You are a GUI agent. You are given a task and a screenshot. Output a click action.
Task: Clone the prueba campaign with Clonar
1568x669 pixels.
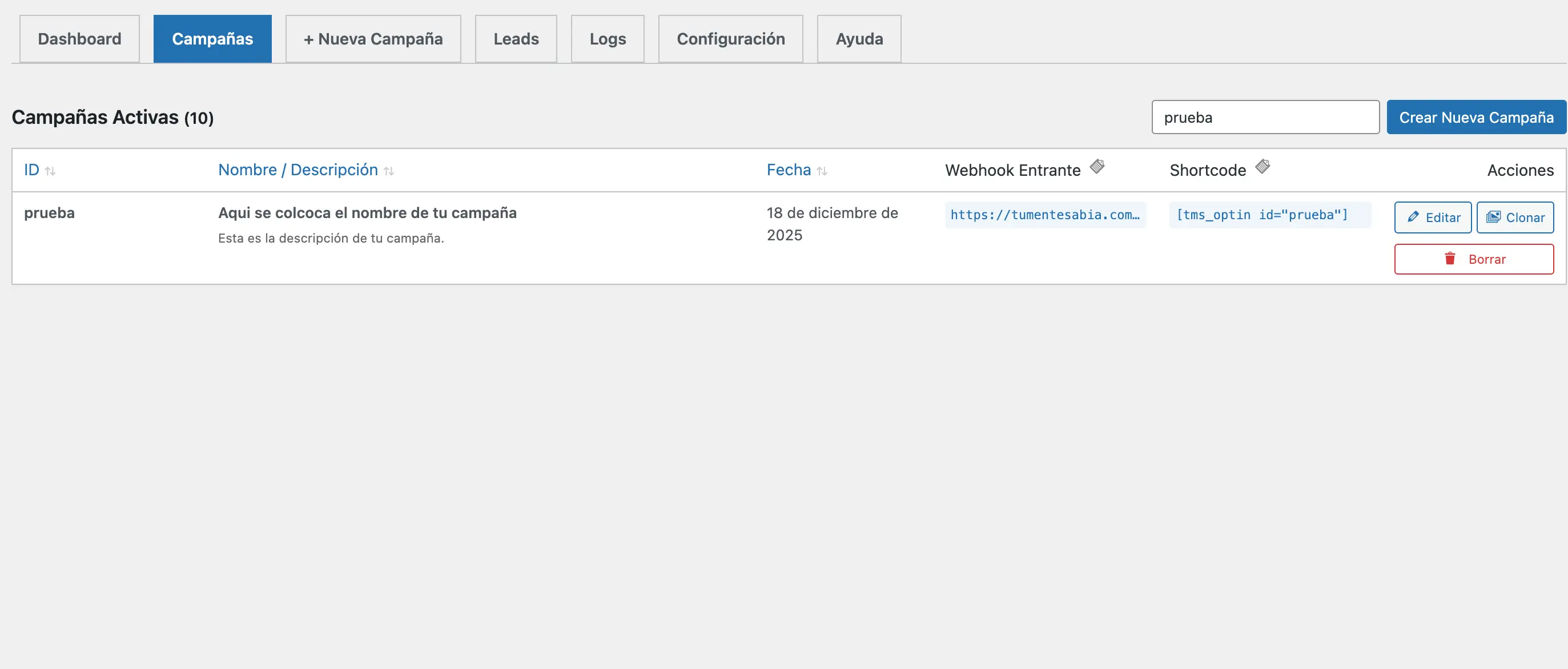pos(1514,217)
